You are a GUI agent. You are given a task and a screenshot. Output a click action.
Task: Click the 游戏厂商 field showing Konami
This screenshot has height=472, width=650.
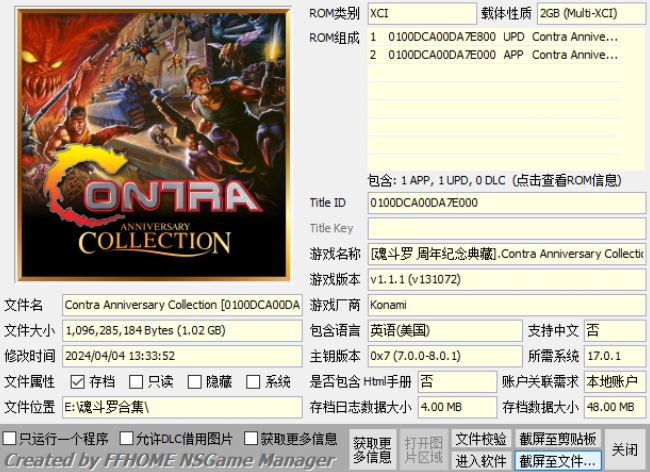pyautogui.click(x=507, y=305)
